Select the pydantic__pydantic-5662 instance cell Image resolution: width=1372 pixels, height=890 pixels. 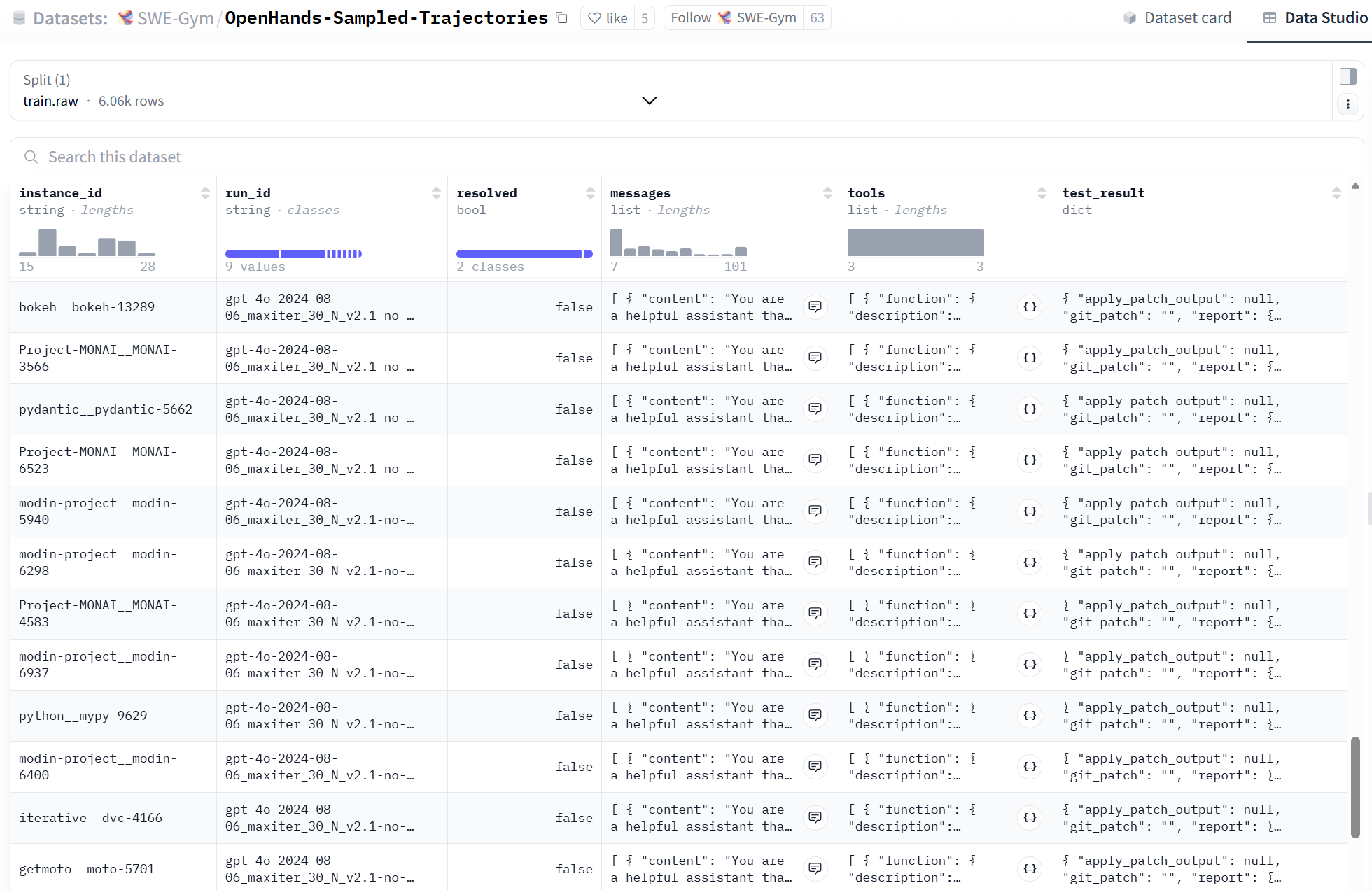tap(113, 409)
